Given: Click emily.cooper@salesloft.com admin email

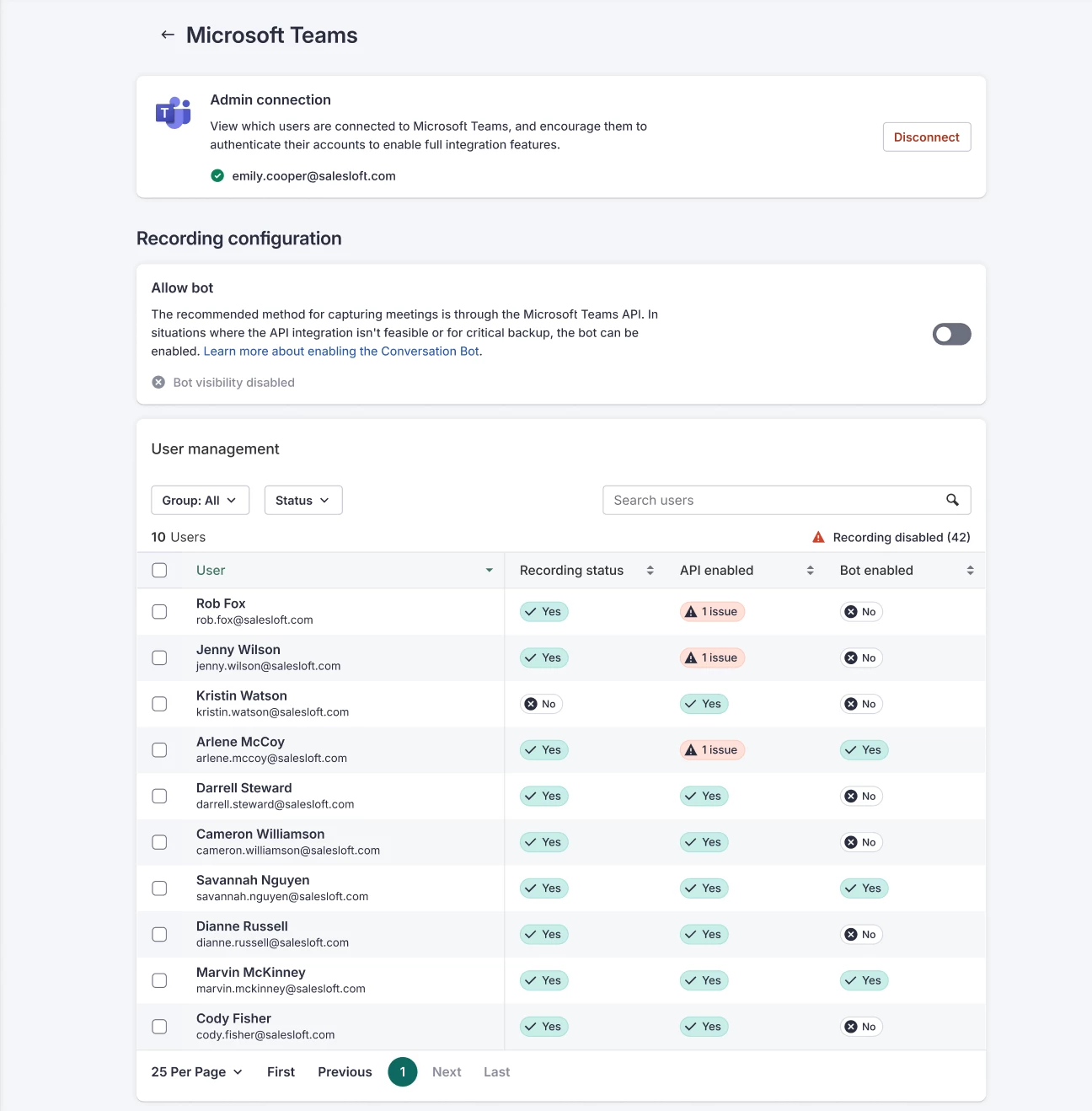Looking at the screenshot, I should [x=313, y=175].
